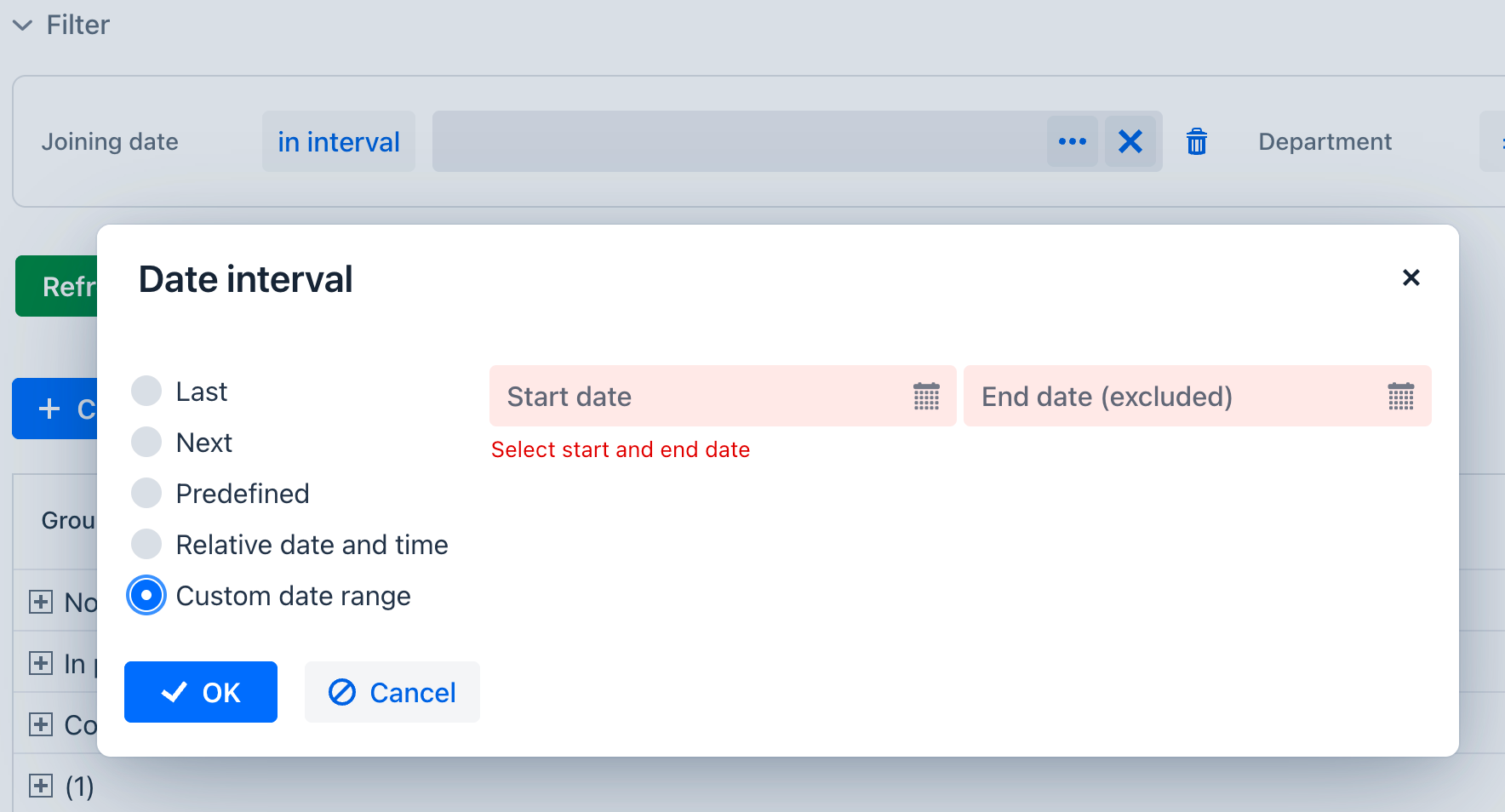Expand the row starting with 'In'
Image resolution: width=1505 pixels, height=812 pixels.
pos(41,663)
